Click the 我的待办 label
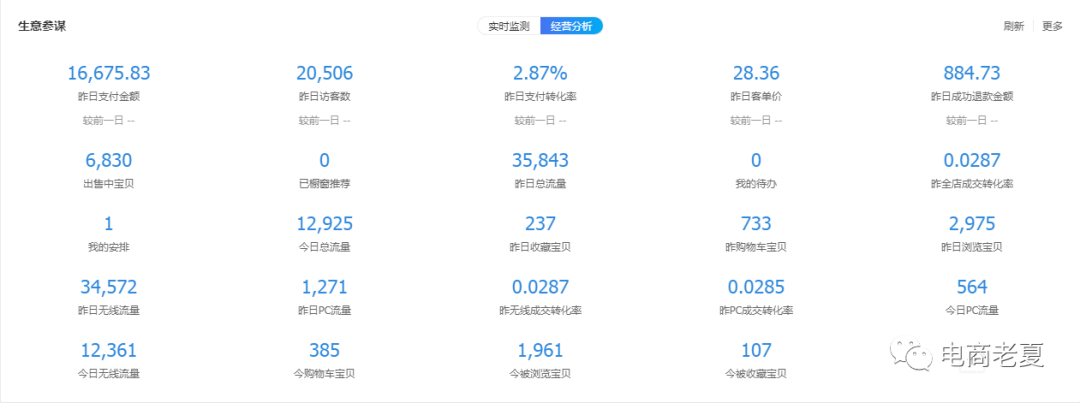Image resolution: width=1080 pixels, height=403 pixels. coord(756,184)
